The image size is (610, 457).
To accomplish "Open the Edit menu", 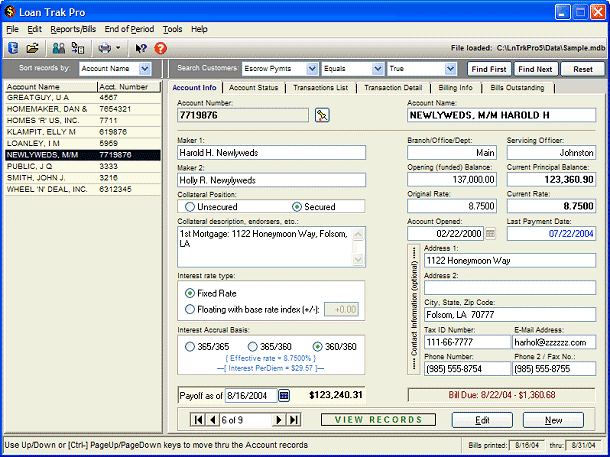I will [x=34, y=29].
